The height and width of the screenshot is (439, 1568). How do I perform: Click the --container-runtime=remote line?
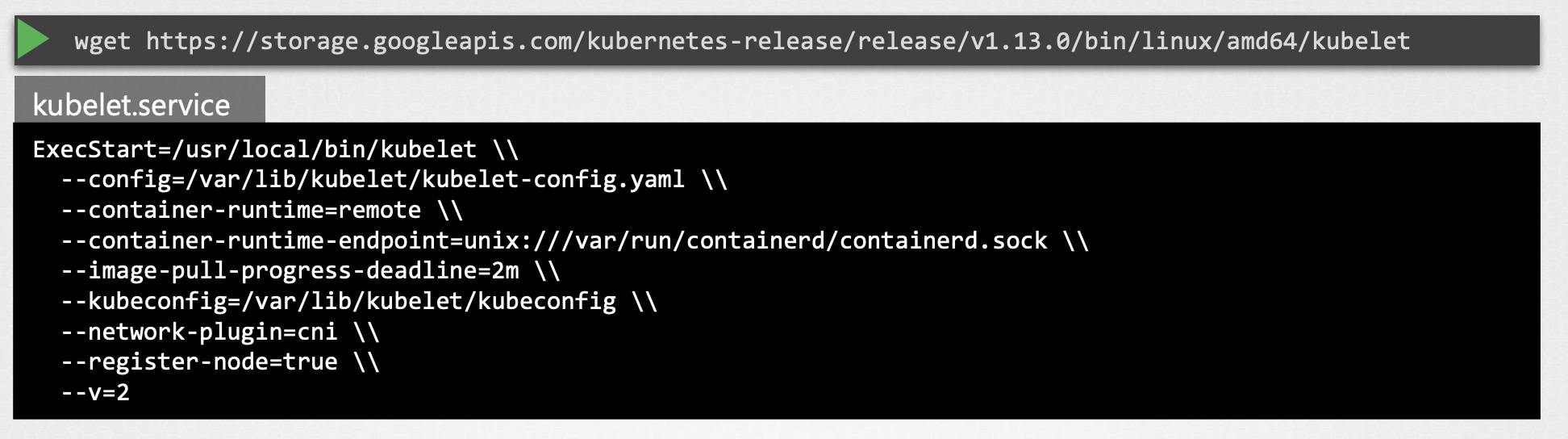241,210
